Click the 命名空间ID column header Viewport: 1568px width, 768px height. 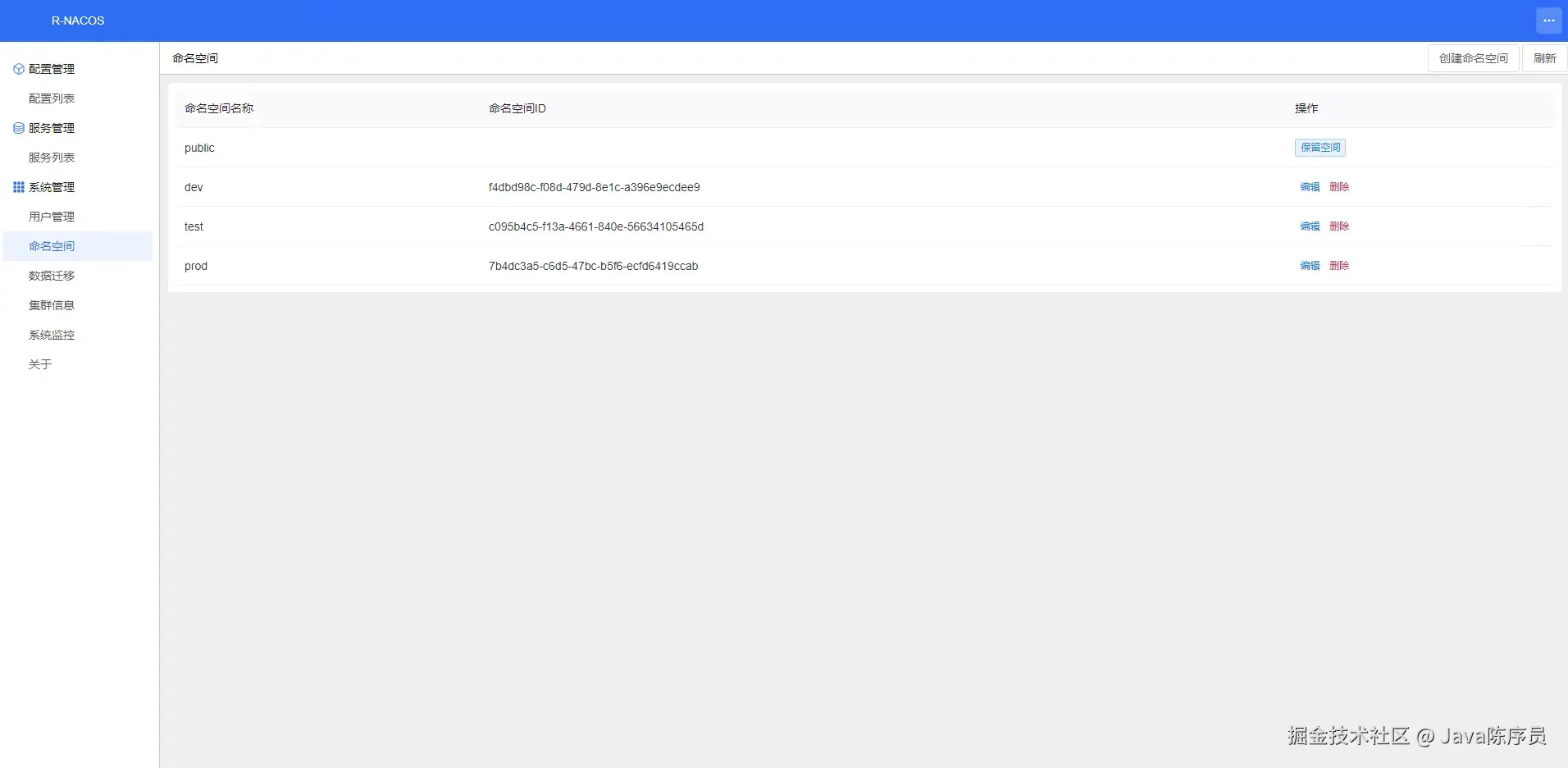click(x=517, y=108)
